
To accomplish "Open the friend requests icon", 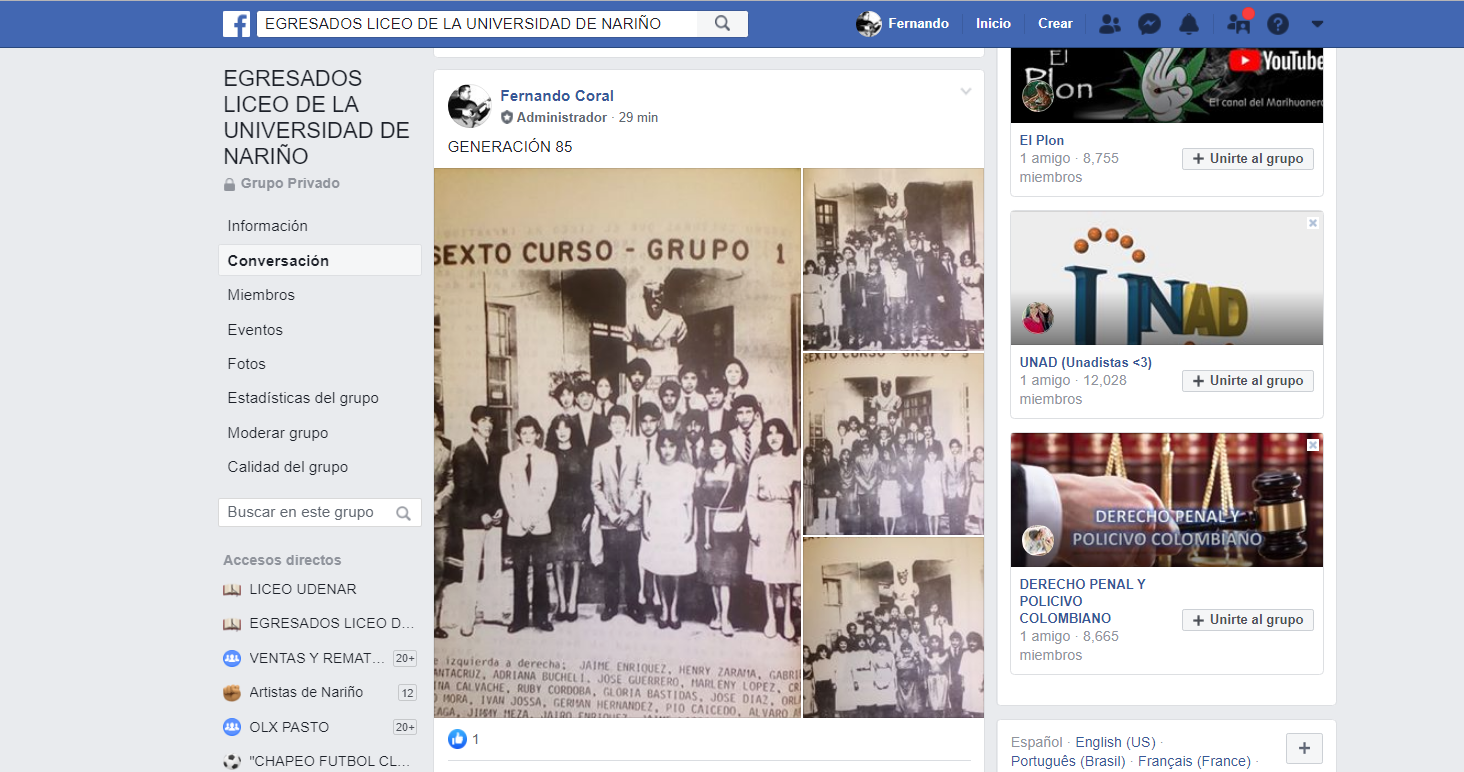I will click(x=1109, y=24).
